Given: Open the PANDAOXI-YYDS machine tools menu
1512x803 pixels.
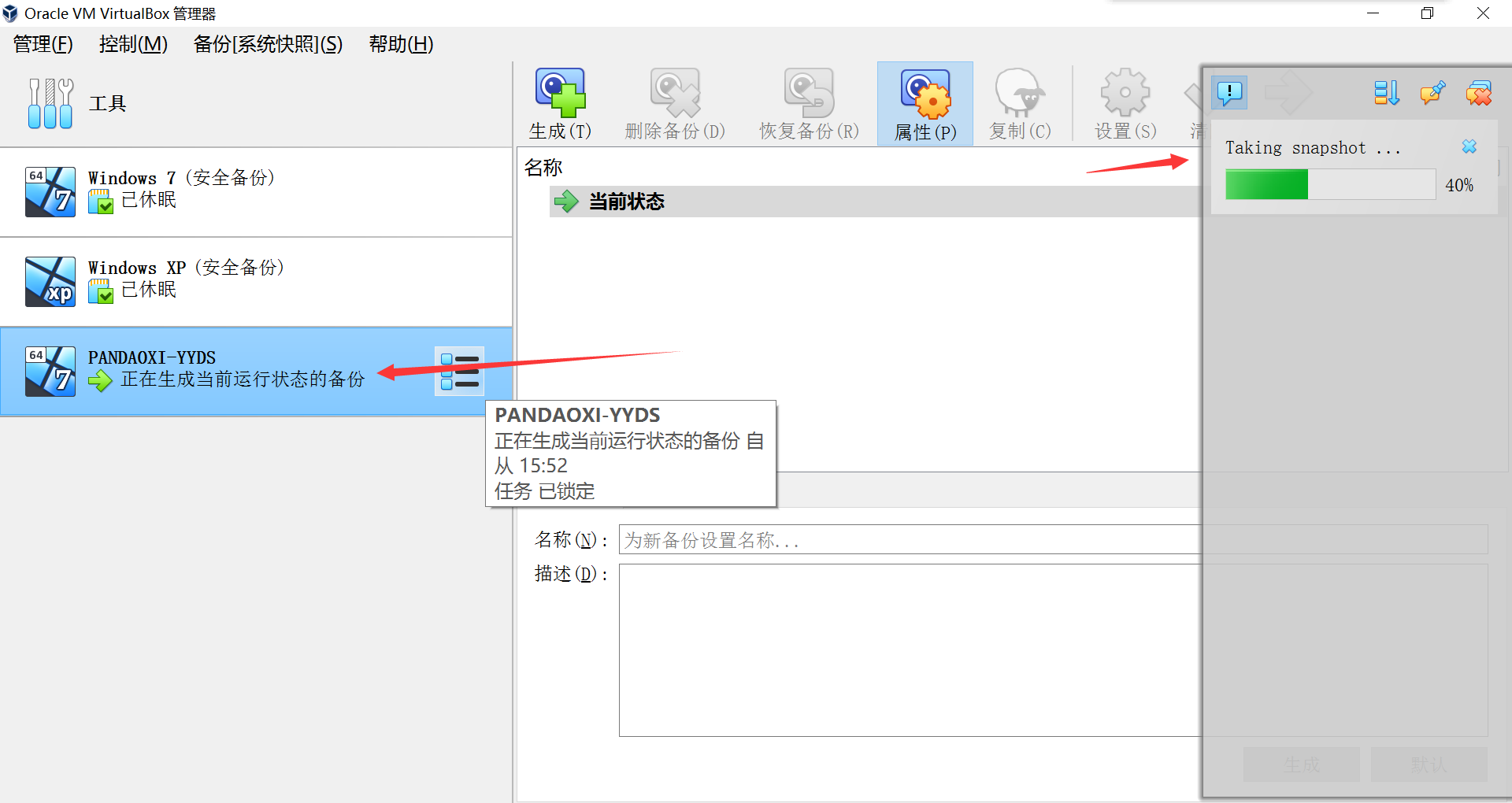Looking at the screenshot, I should tap(459, 372).
